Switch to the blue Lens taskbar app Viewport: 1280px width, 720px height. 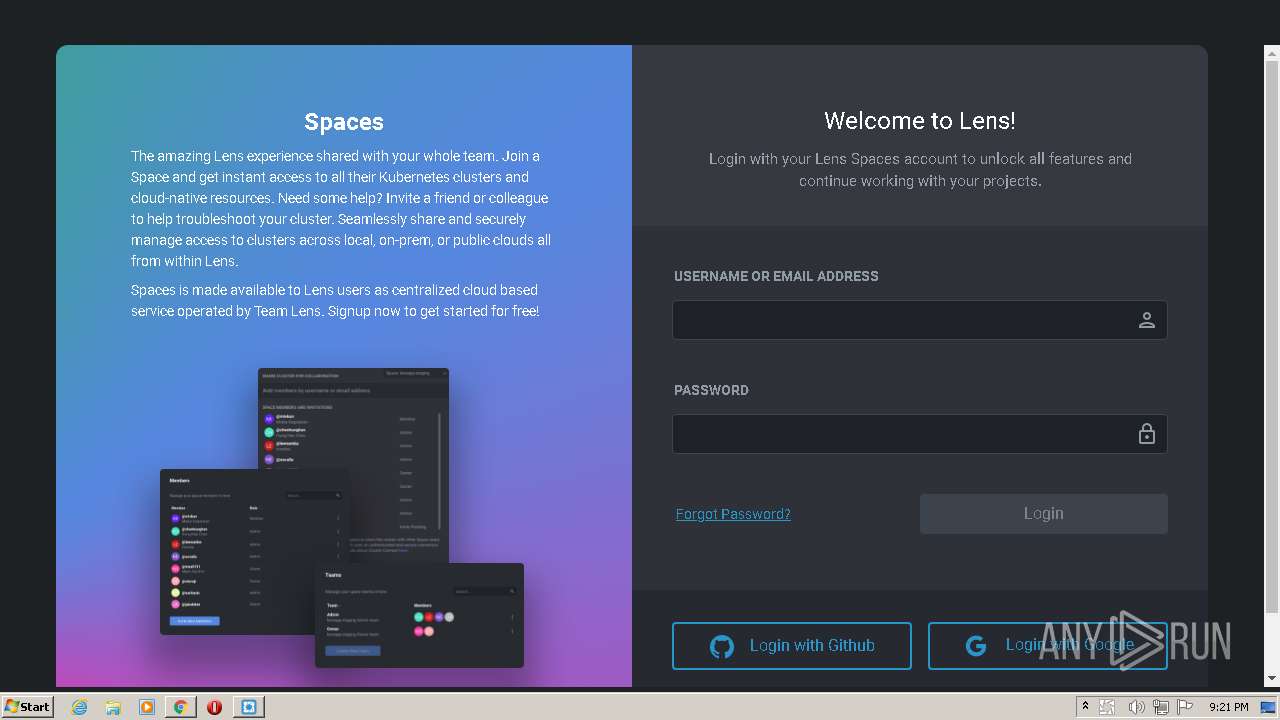tap(248, 707)
